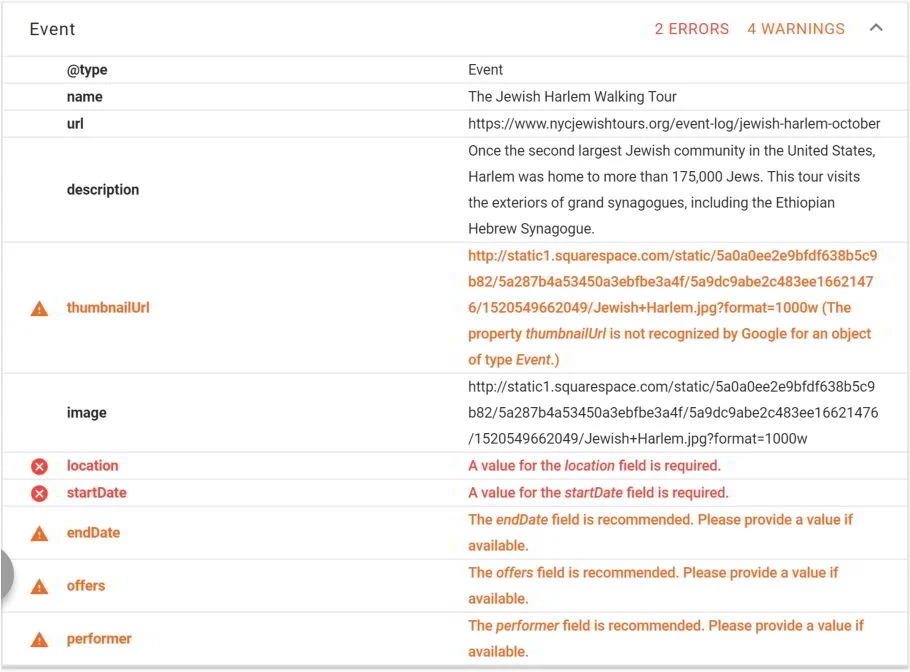Image resolution: width=910 pixels, height=672 pixels.
Task: Click the warning icon beside offers
Action: pyautogui.click(x=39, y=586)
